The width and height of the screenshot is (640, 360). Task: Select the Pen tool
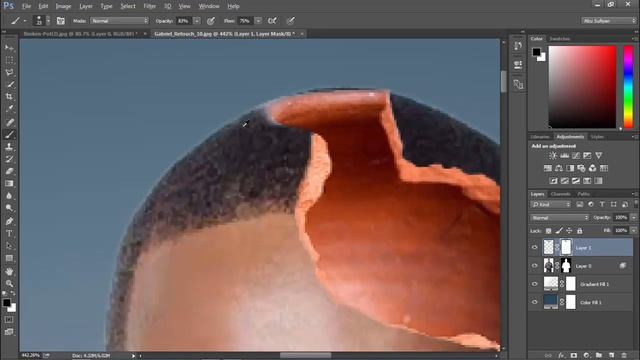(x=9, y=221)
